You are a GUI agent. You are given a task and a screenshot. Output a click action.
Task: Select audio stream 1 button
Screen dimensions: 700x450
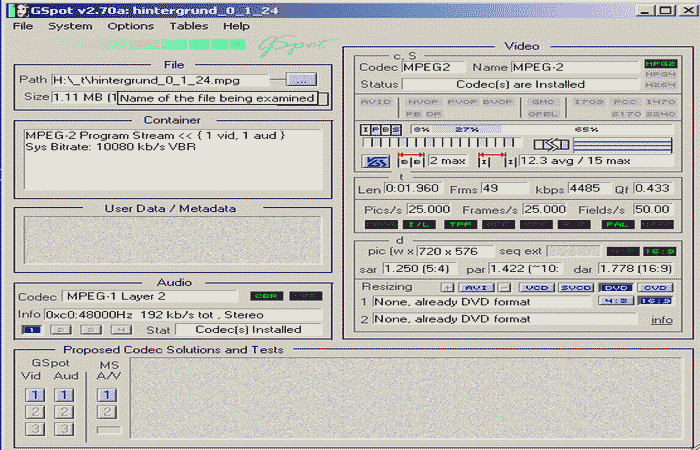[32, 329]
